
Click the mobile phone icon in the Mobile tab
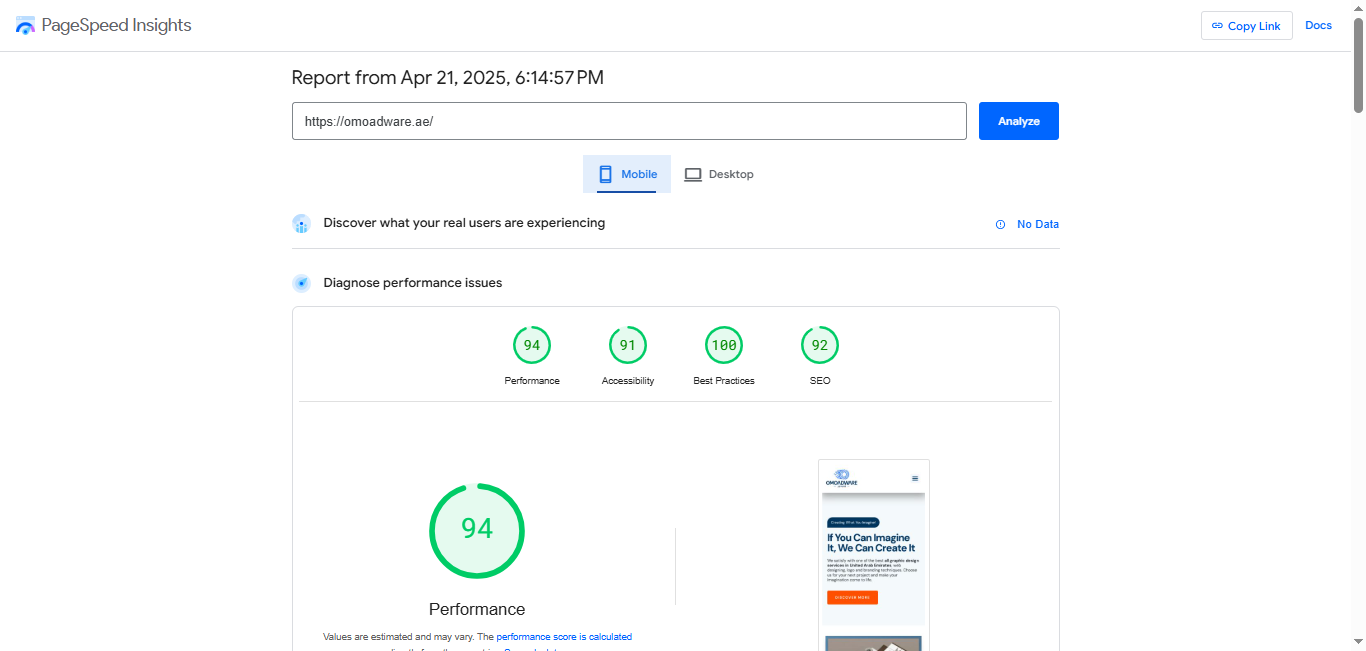[605, 174]
